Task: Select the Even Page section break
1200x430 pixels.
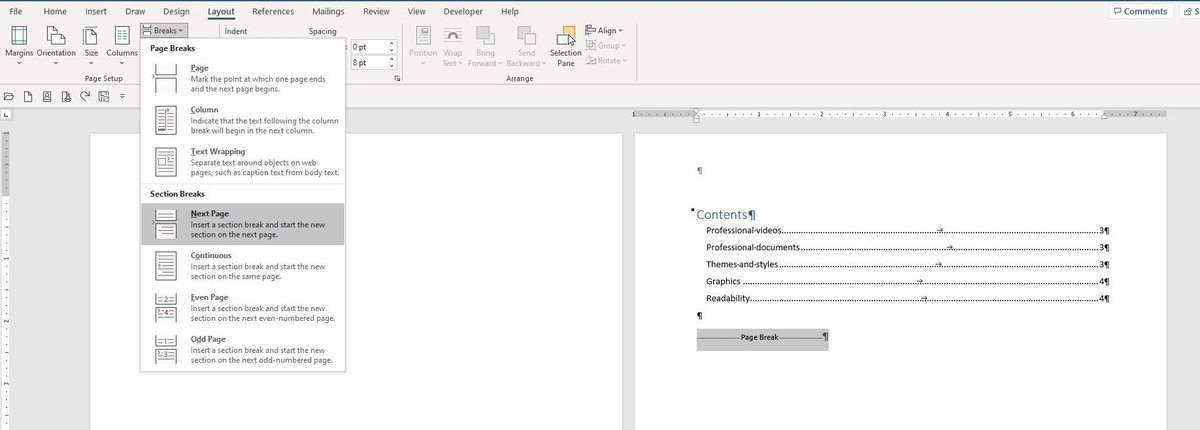Action: 243,308
